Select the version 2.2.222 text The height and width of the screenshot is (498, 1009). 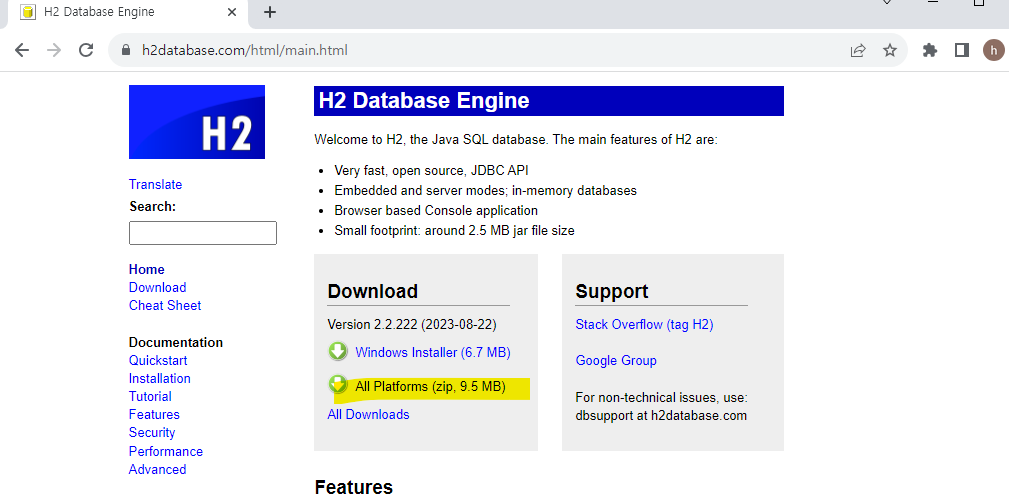412,324
